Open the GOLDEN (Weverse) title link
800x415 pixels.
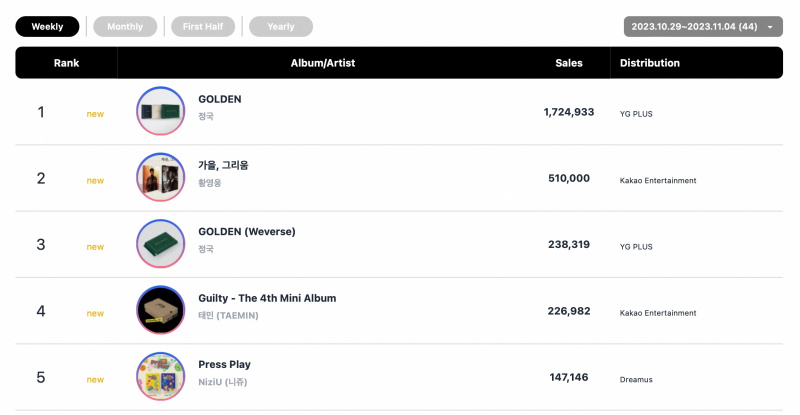coord(247,232)
